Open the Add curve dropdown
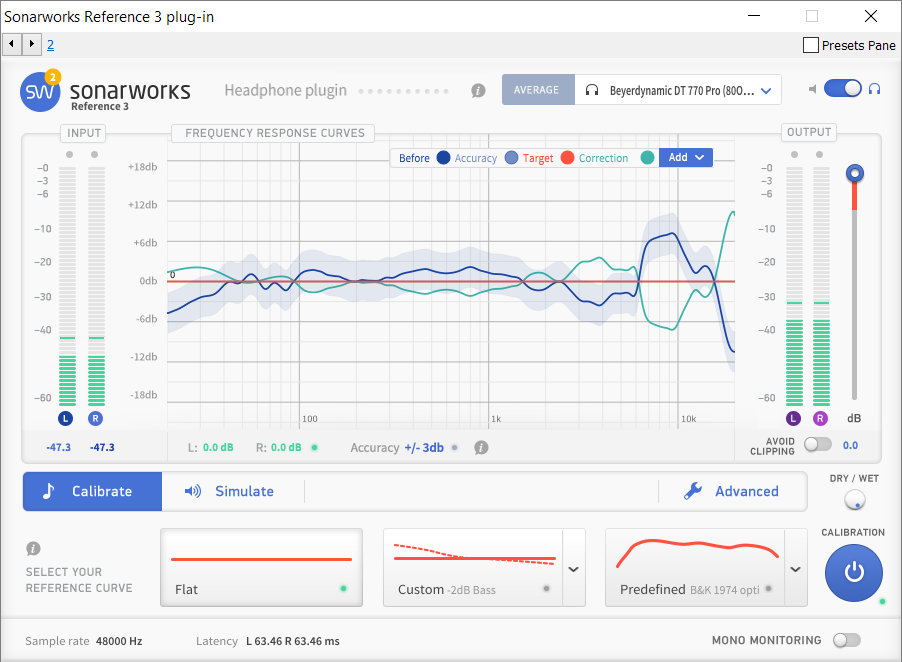The width and height of the screenshot is (902, 662). pyautogui.click(x=686, y=158)
